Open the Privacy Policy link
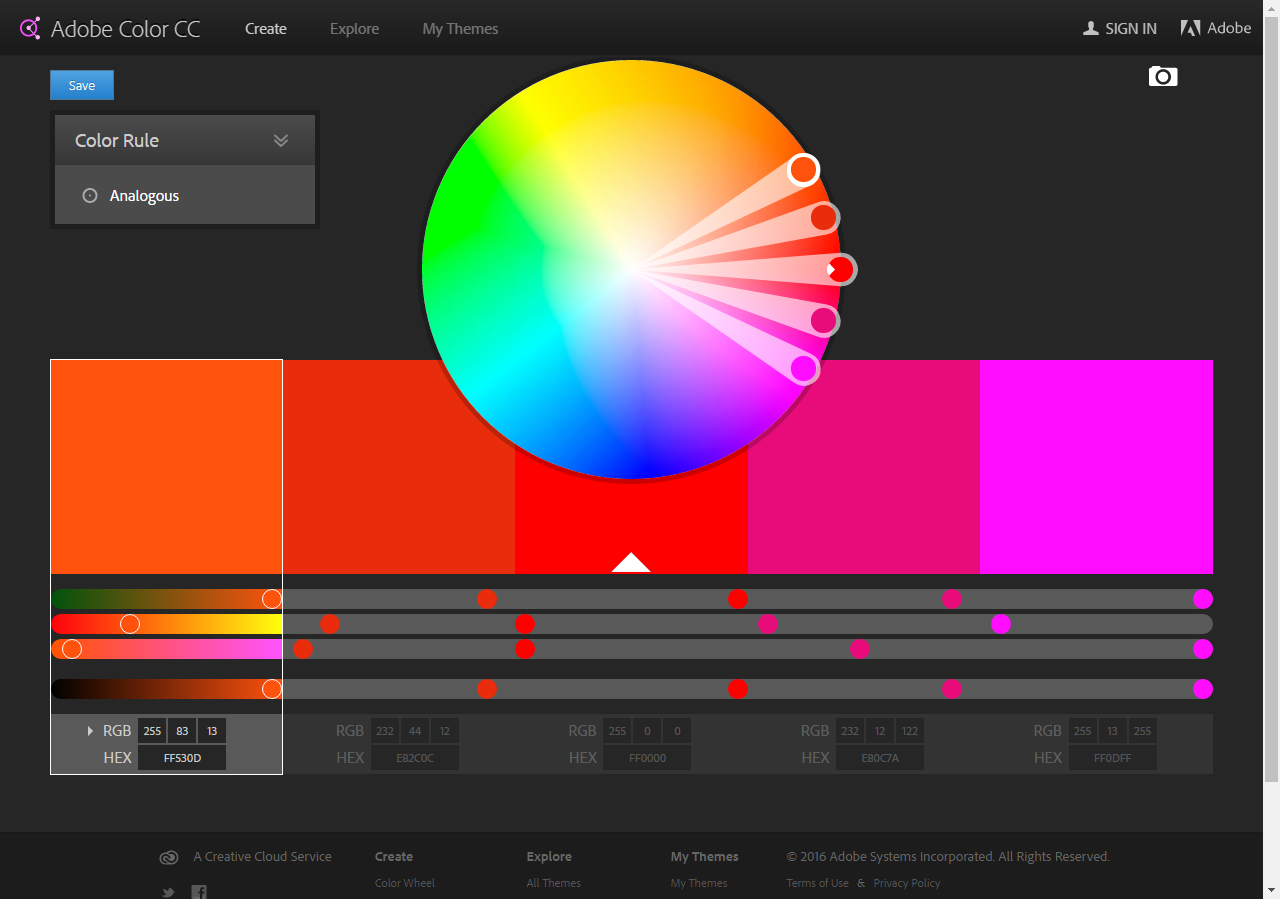 click(x=906, y=883)
